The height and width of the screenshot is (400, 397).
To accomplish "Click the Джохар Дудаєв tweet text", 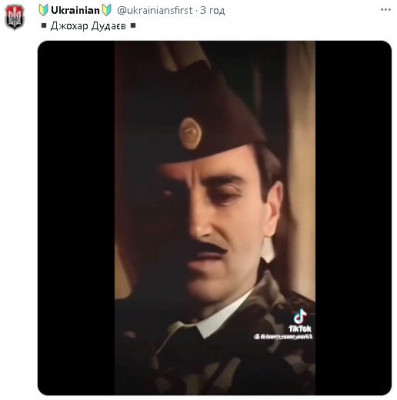I will pos(88,26).
